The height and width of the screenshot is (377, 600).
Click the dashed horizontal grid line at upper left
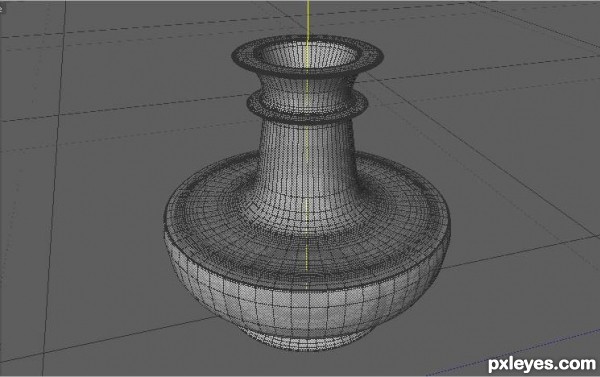[x=115, y=28]
